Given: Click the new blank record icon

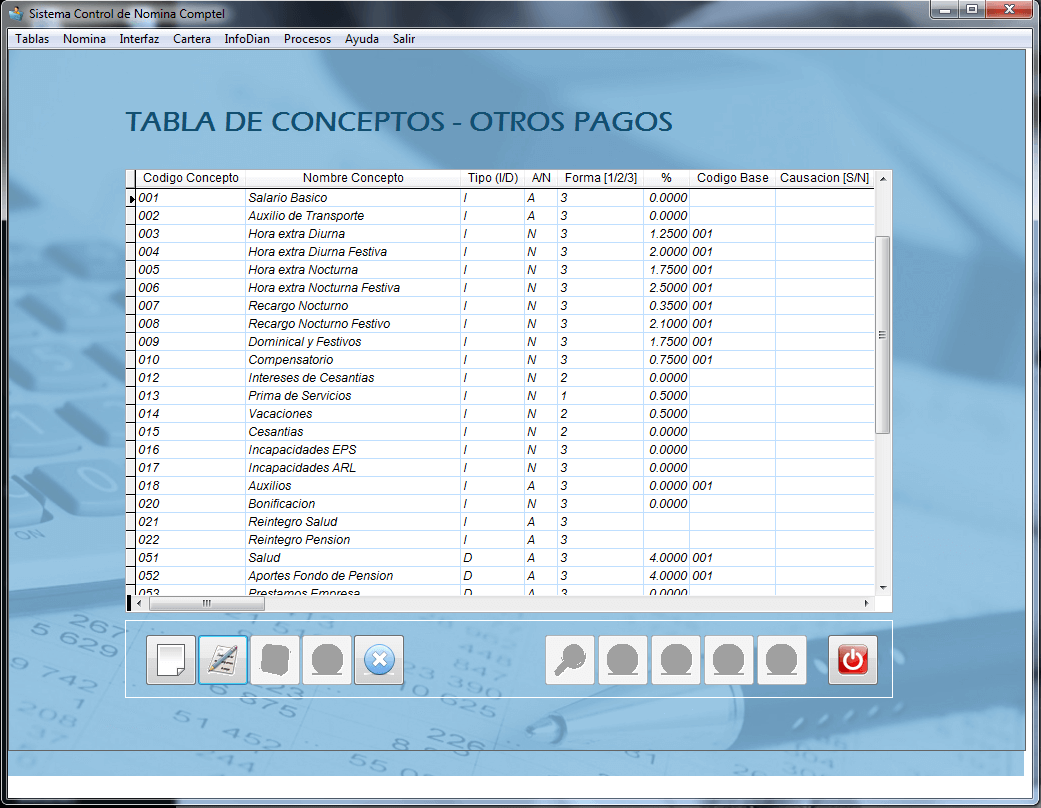Looking at the screenshot, I should click(171, 660).
